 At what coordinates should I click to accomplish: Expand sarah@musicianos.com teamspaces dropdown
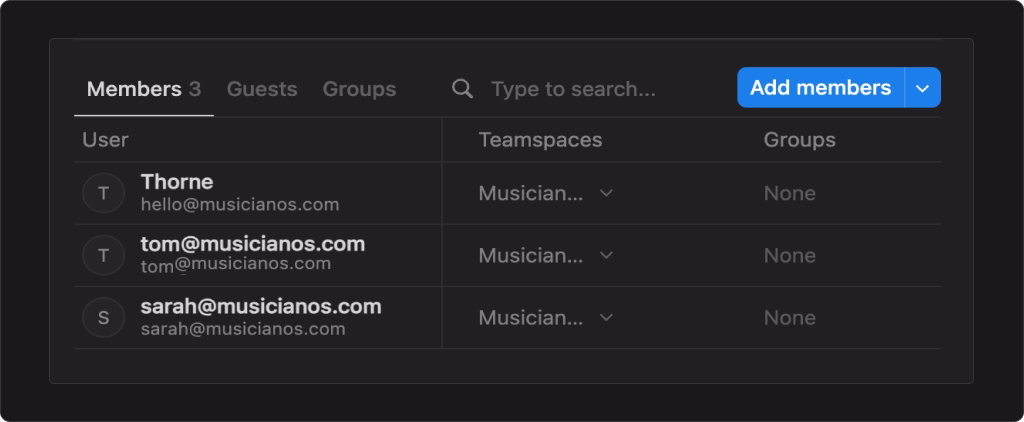pyautogui.click(x=607, y=317)
